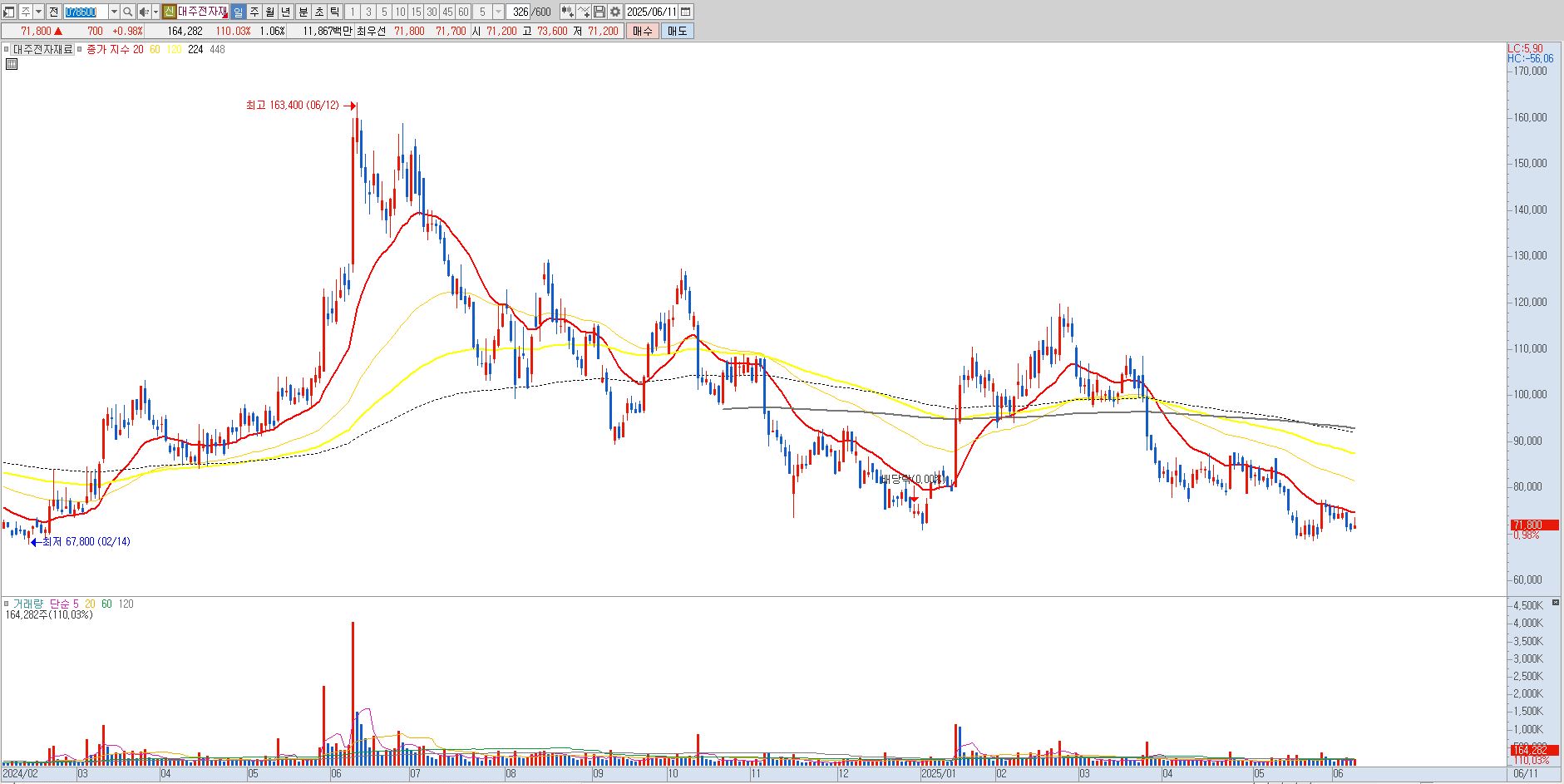
Task: Click the save chart floppy disk icon
Action: tap(599, 12)
